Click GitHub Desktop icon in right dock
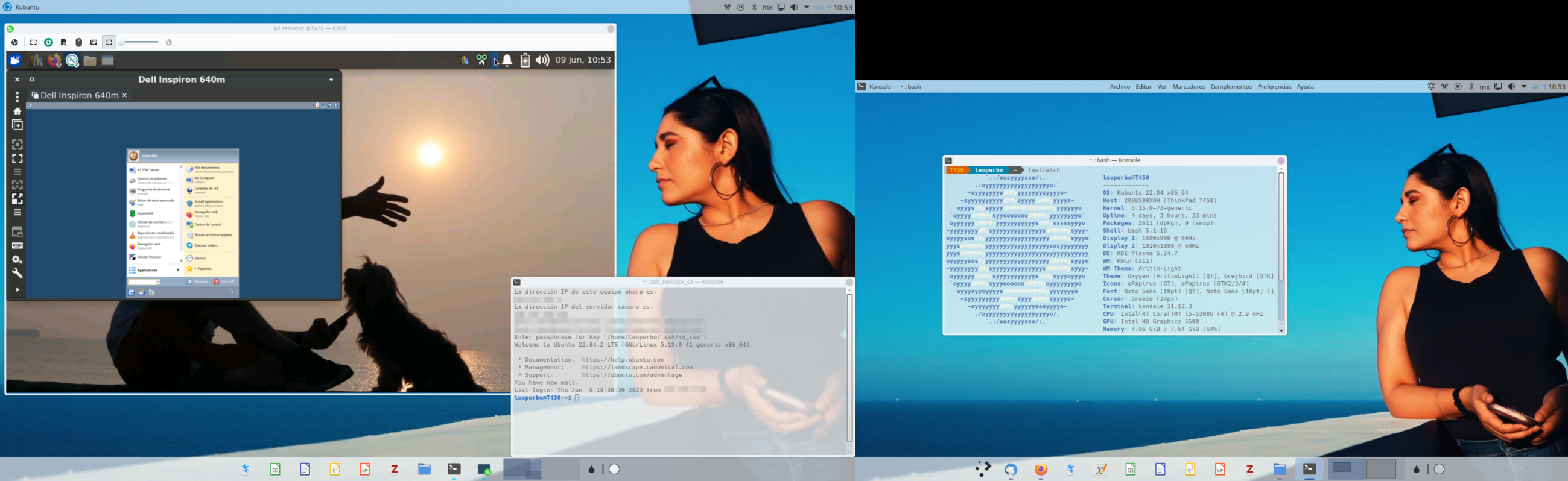 (x=1011, y=469)
